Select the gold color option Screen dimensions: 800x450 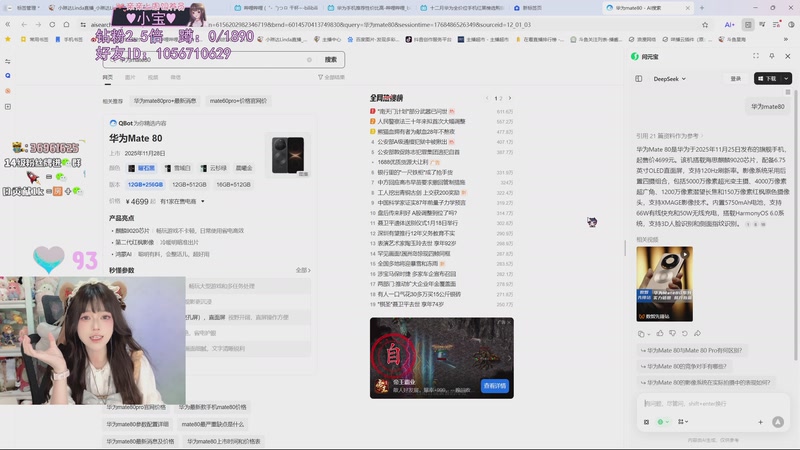(x=244, y=168)
